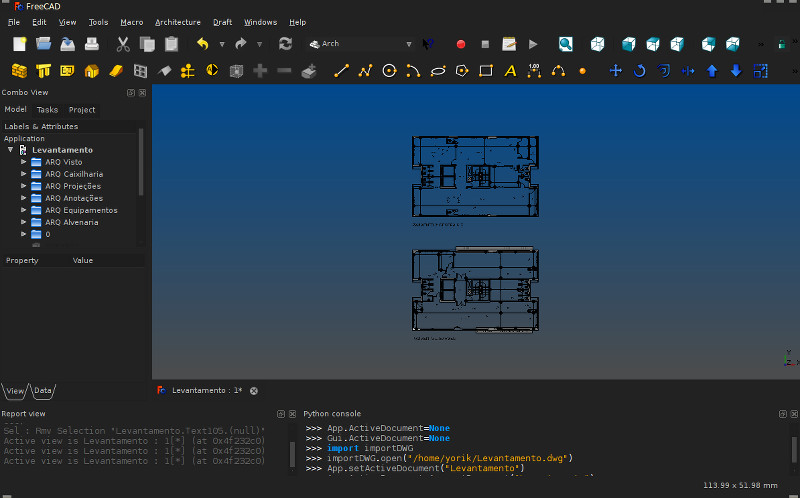Select the Draft Downgrade down arrow
Viewport: 800px width, 498px height.
(x=736, y=71)
